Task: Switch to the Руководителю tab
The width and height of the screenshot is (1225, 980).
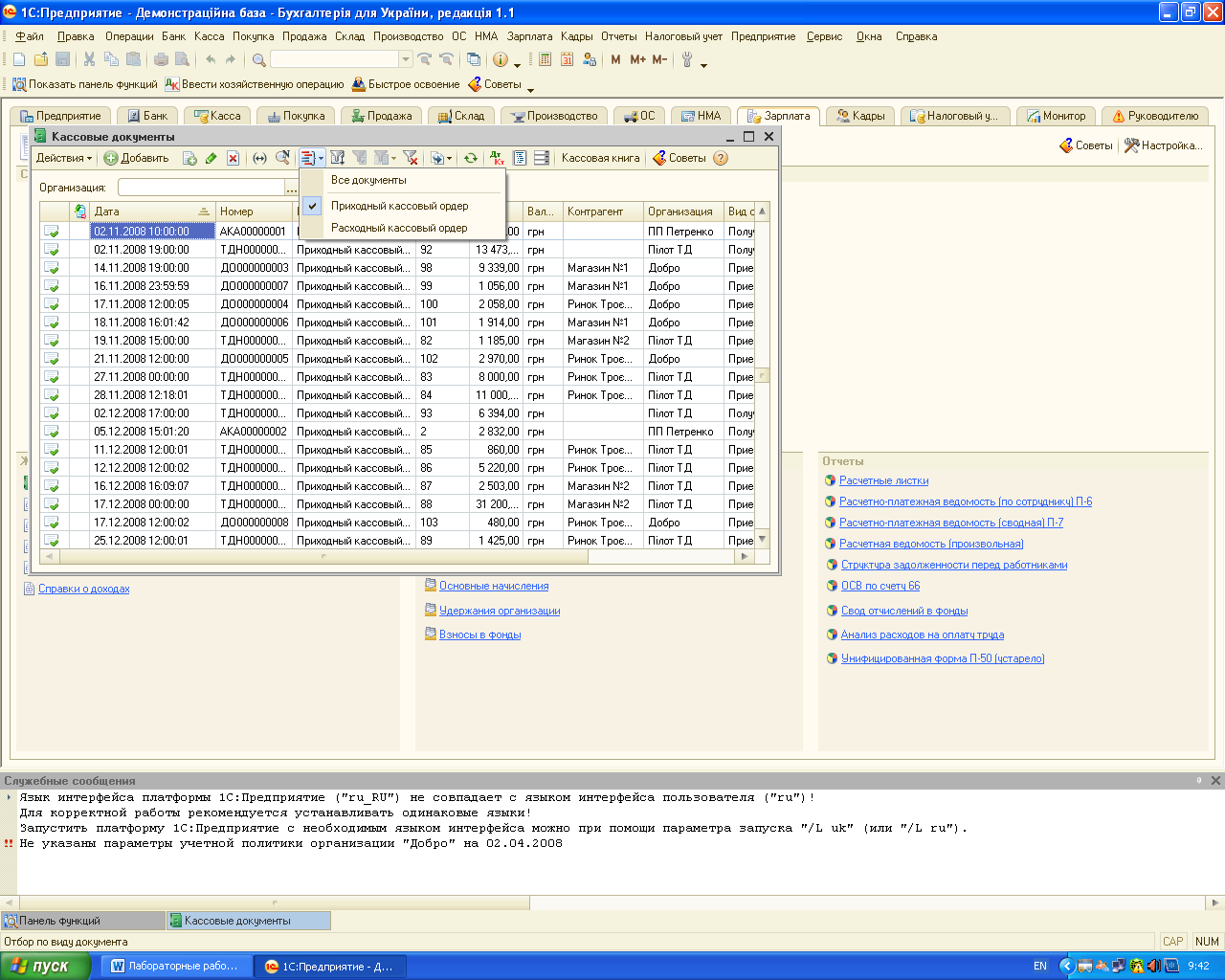Action: pyautogui.click(x=1155, y=116)
